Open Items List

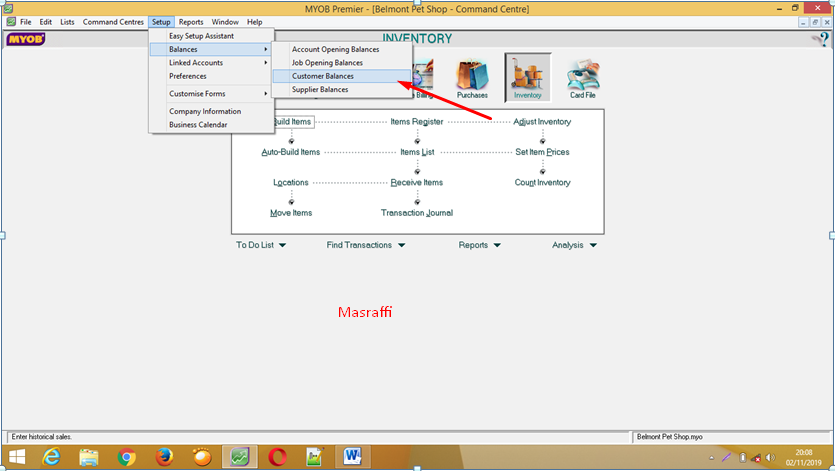click(417, 152)
